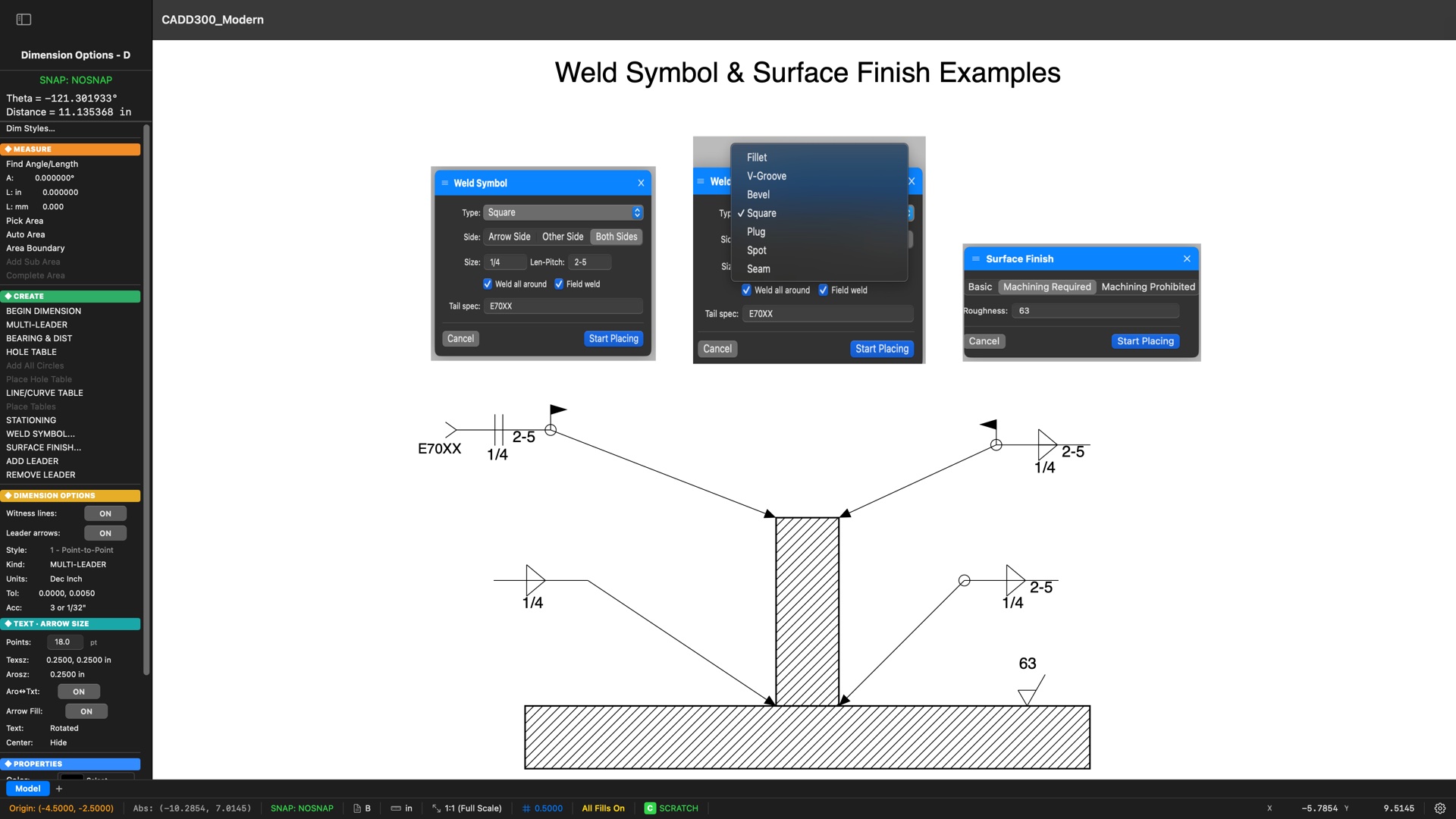The width and height of the screenshot is (1456, 819).
Task: Collapse the MEASURE section header
Action: 71,149
